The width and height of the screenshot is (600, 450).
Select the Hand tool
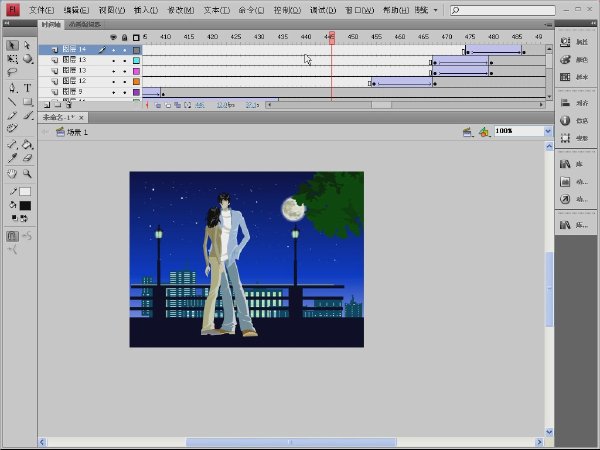(12, 174)
